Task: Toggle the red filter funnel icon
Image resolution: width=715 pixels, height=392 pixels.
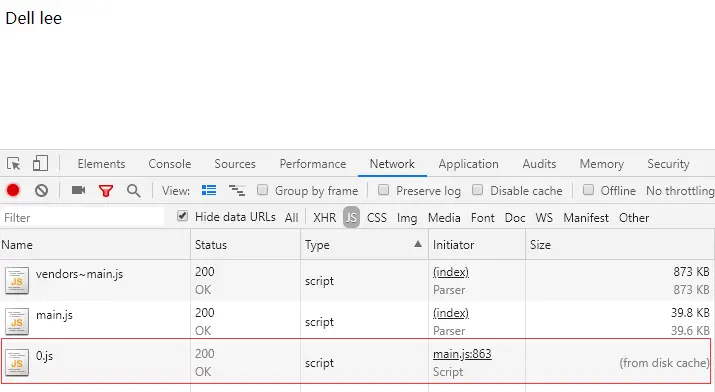Action: pos(106,191)
